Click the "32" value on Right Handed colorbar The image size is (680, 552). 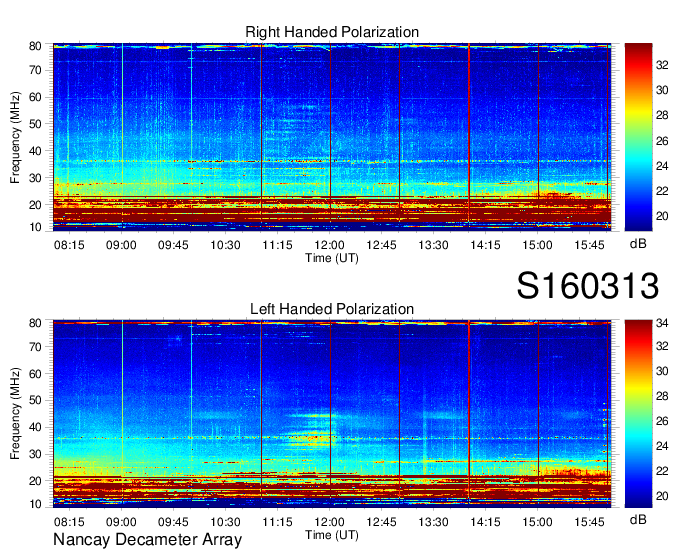(662, 65)
